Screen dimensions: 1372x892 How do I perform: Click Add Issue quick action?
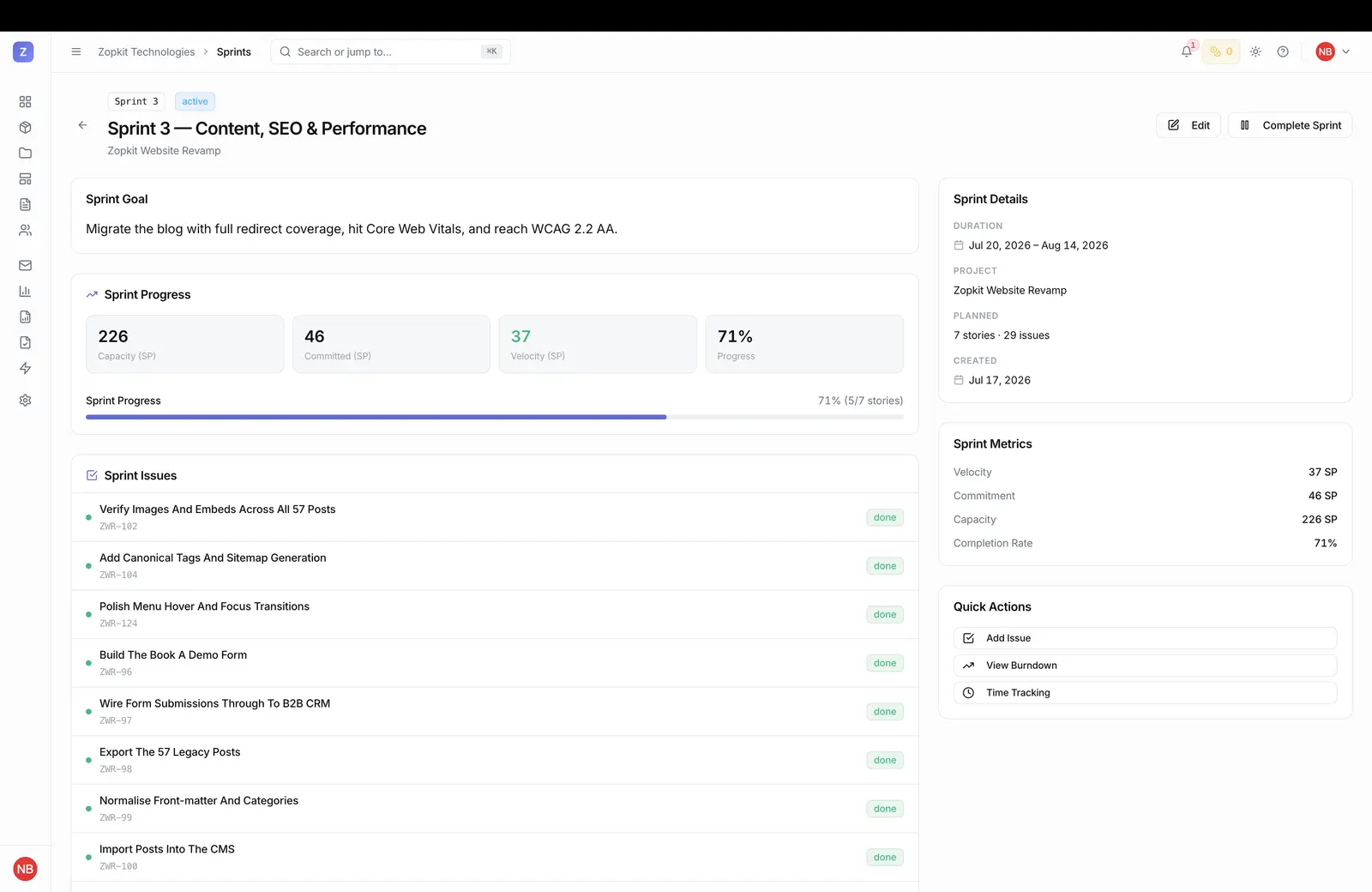coord(1146,638)
